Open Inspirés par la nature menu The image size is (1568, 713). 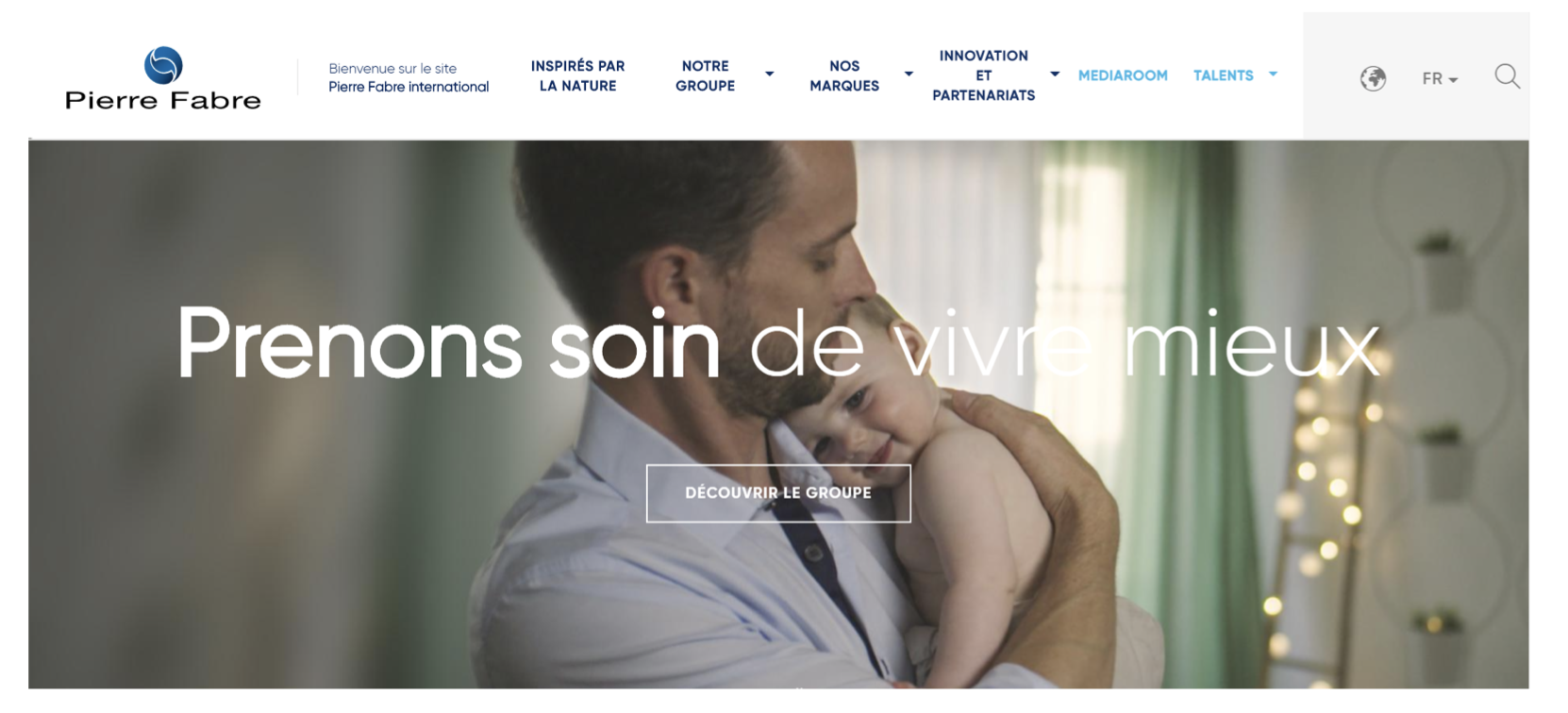(x=577, y=75)
